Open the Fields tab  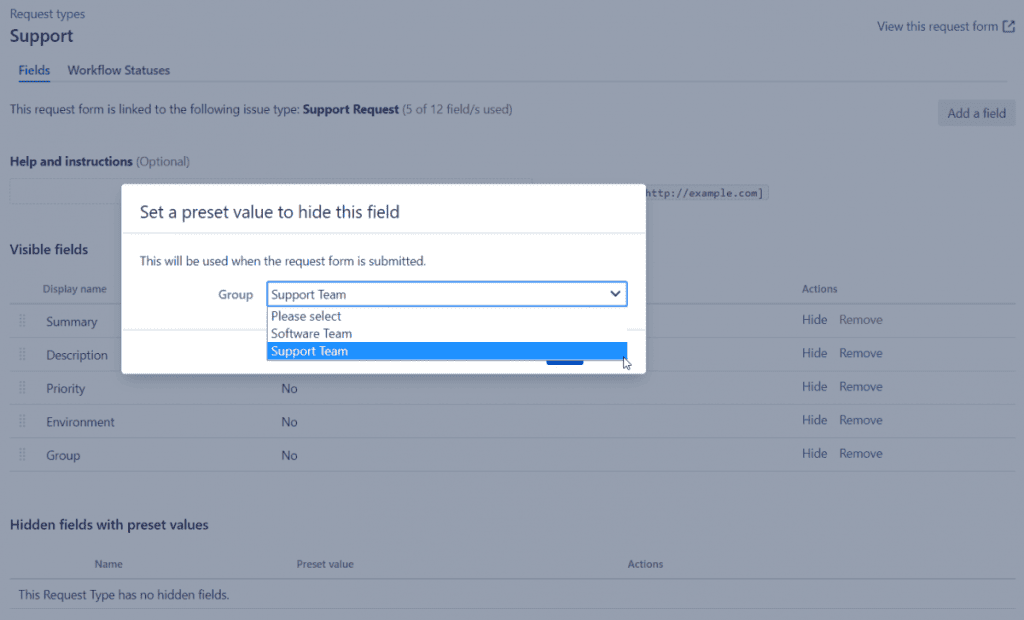point(34,71)
